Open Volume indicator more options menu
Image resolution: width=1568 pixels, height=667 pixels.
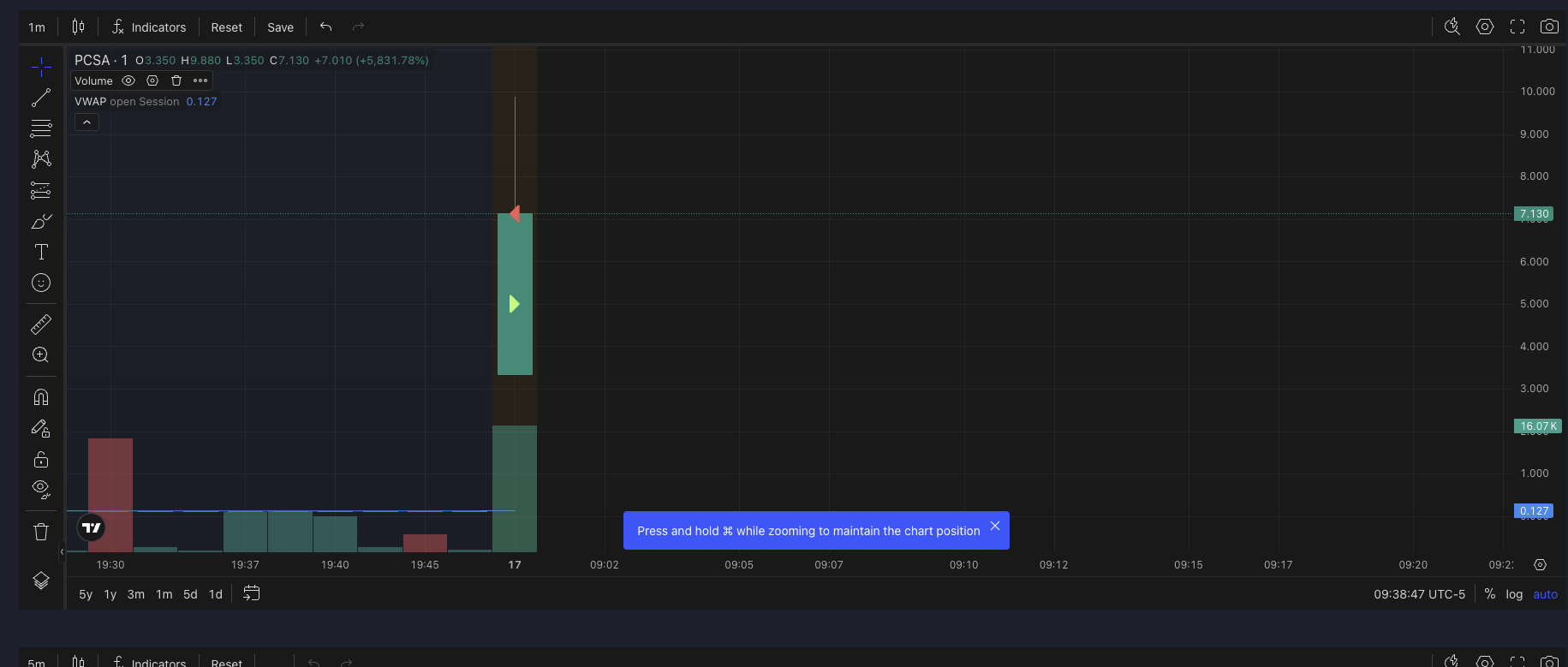tap(200, 80)
